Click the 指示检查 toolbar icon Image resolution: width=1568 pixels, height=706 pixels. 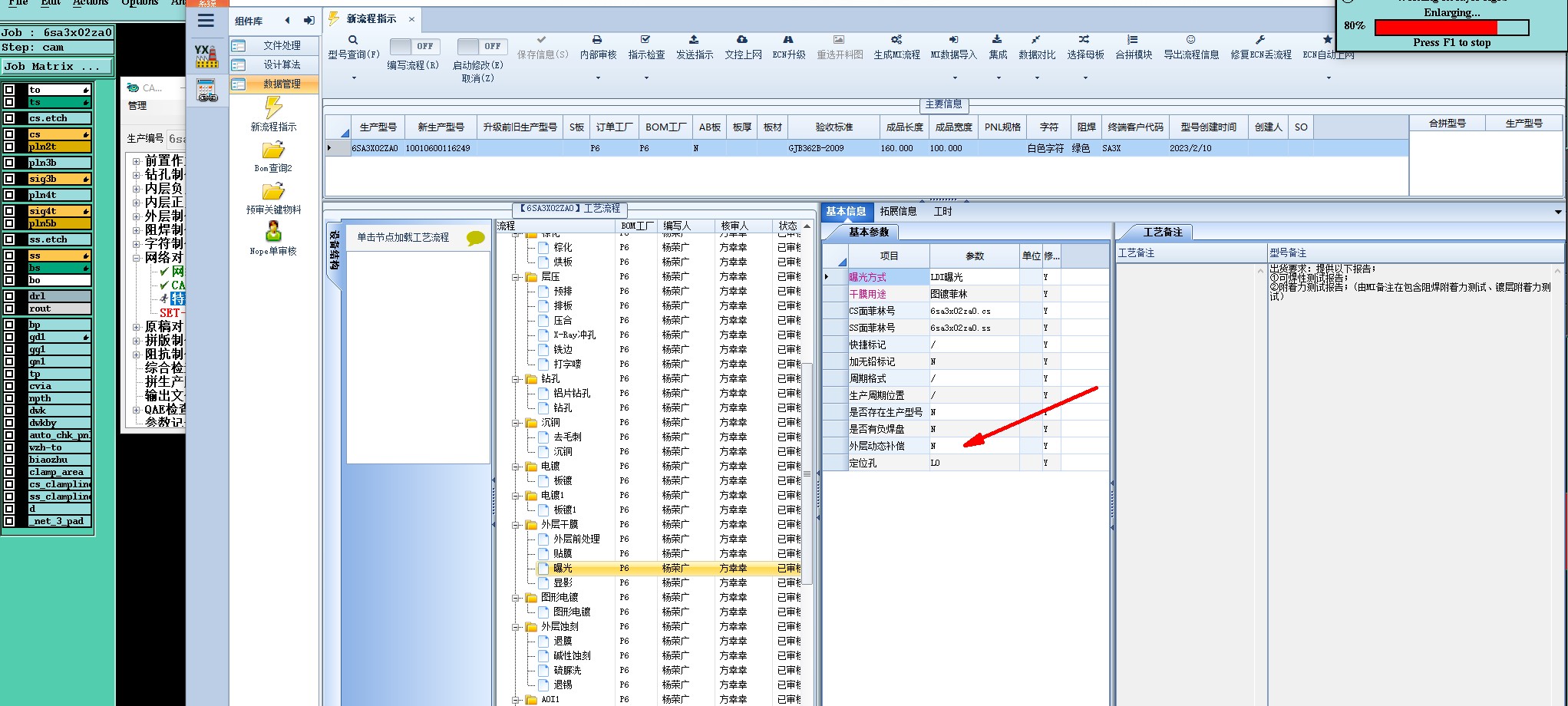tap(645, 39)
